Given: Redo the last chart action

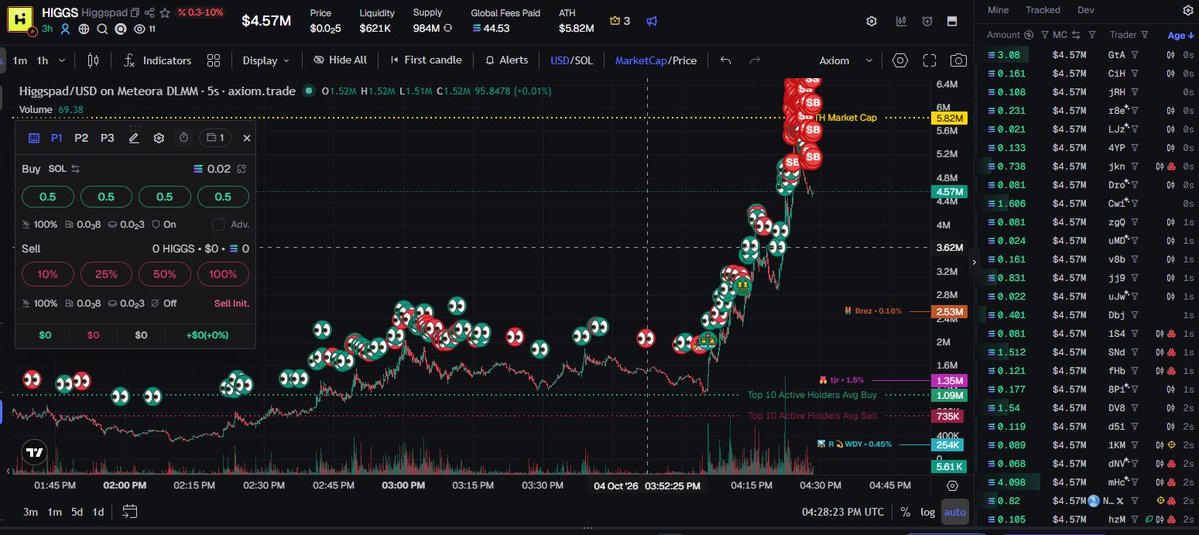Looking at the screenshot, I should (755, 60).
